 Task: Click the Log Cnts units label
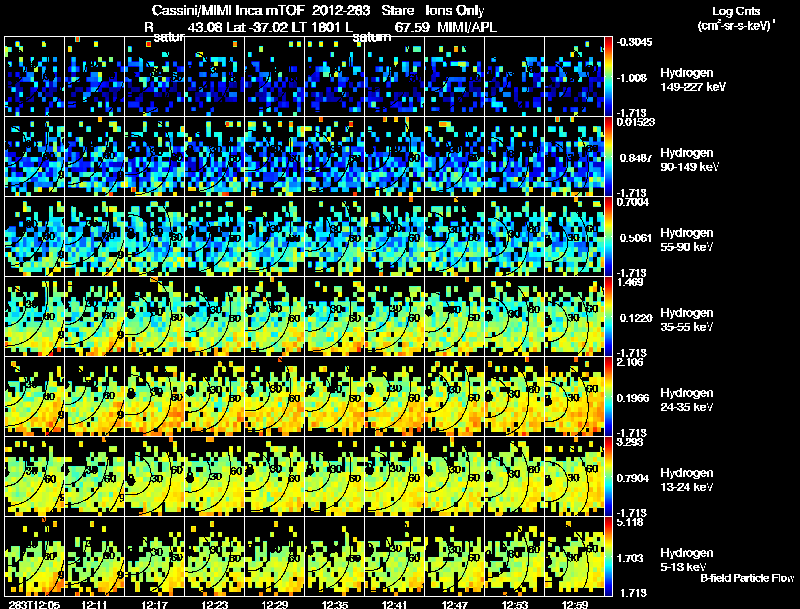coord(736,18)
